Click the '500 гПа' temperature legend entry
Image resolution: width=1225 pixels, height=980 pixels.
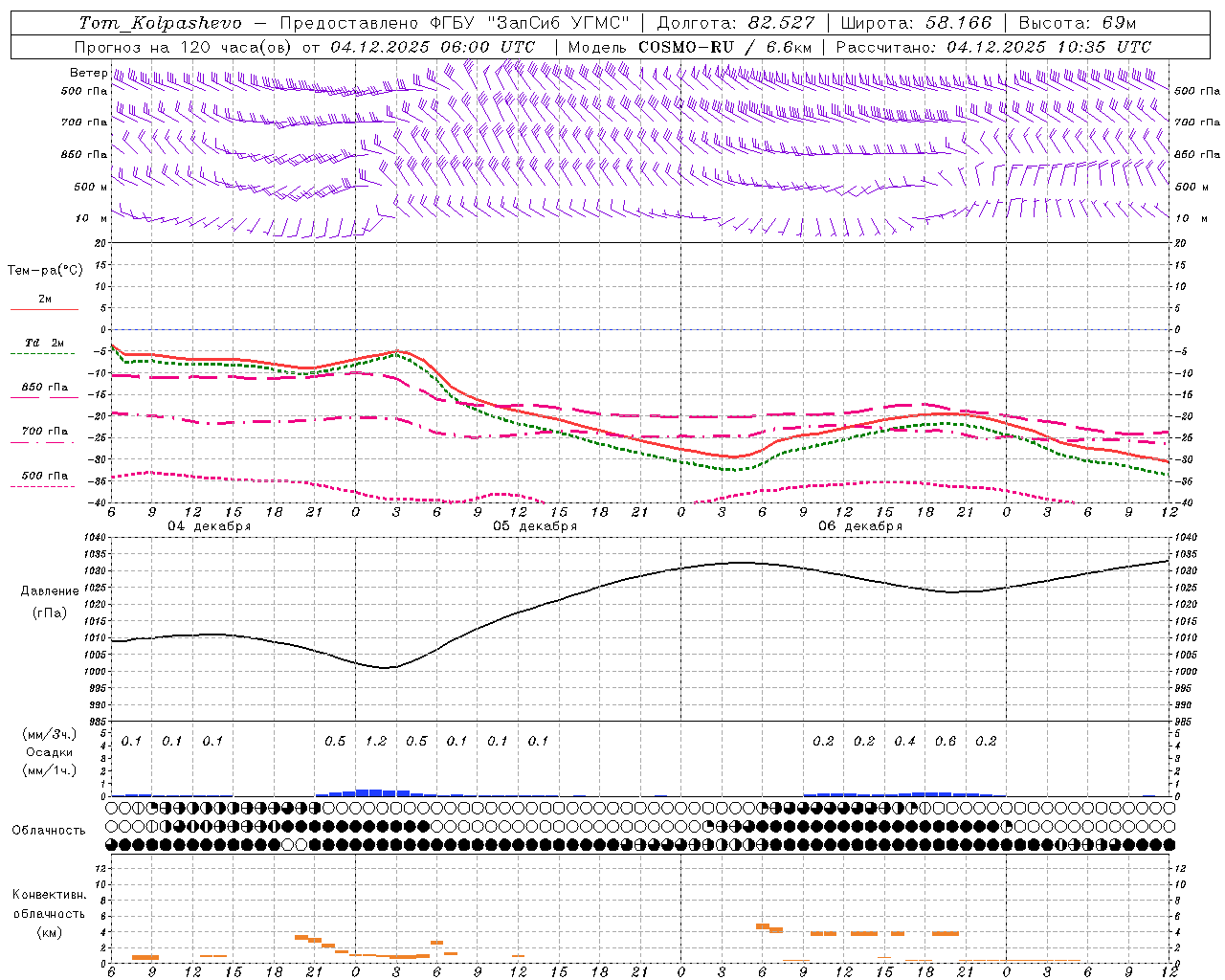pos(45,476)
